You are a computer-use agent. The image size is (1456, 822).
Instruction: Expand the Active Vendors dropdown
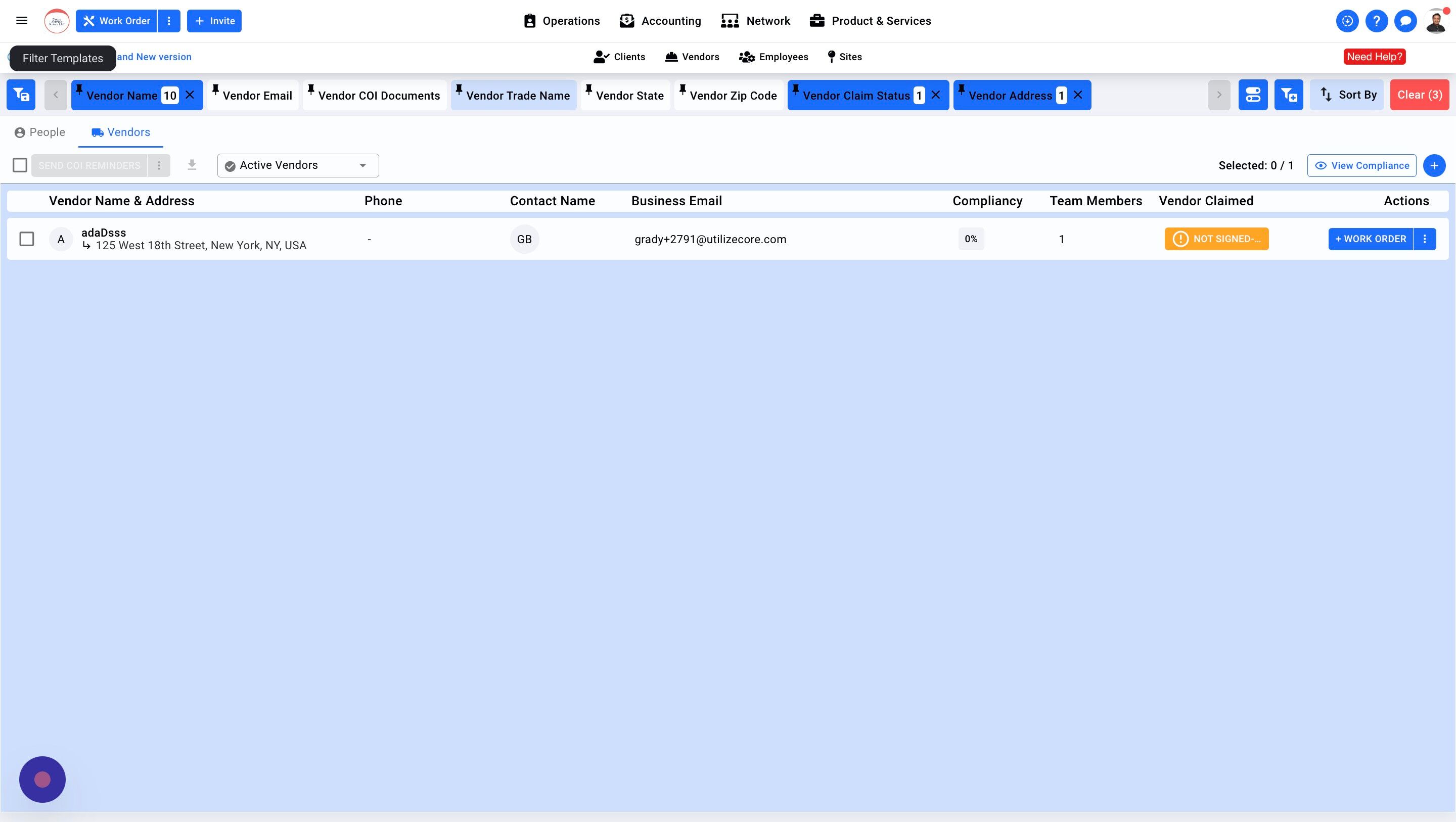pos(298,166)
